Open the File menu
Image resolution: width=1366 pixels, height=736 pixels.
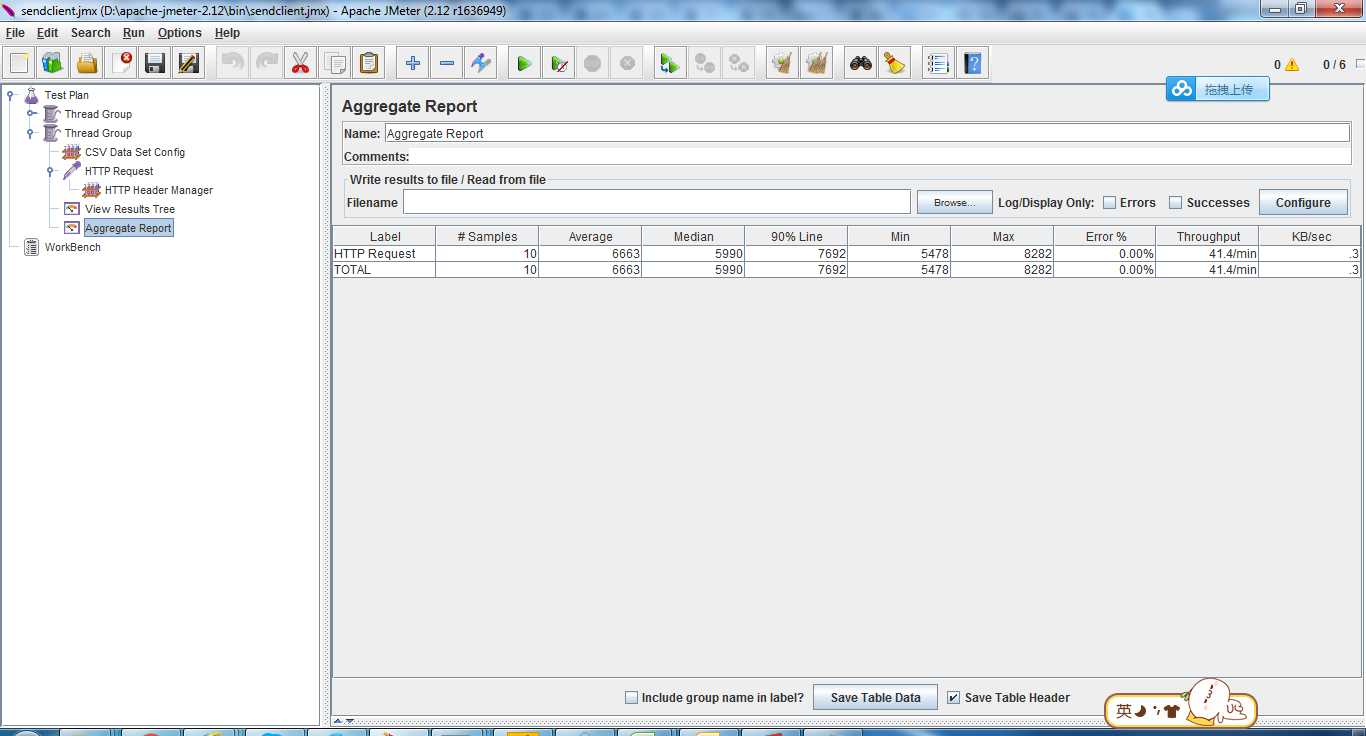click(x=15, y=33)
